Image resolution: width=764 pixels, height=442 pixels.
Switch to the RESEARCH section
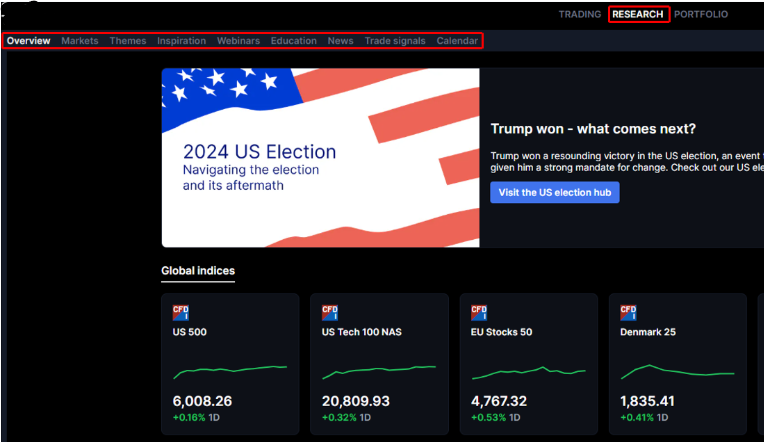[x=638, y=15]
